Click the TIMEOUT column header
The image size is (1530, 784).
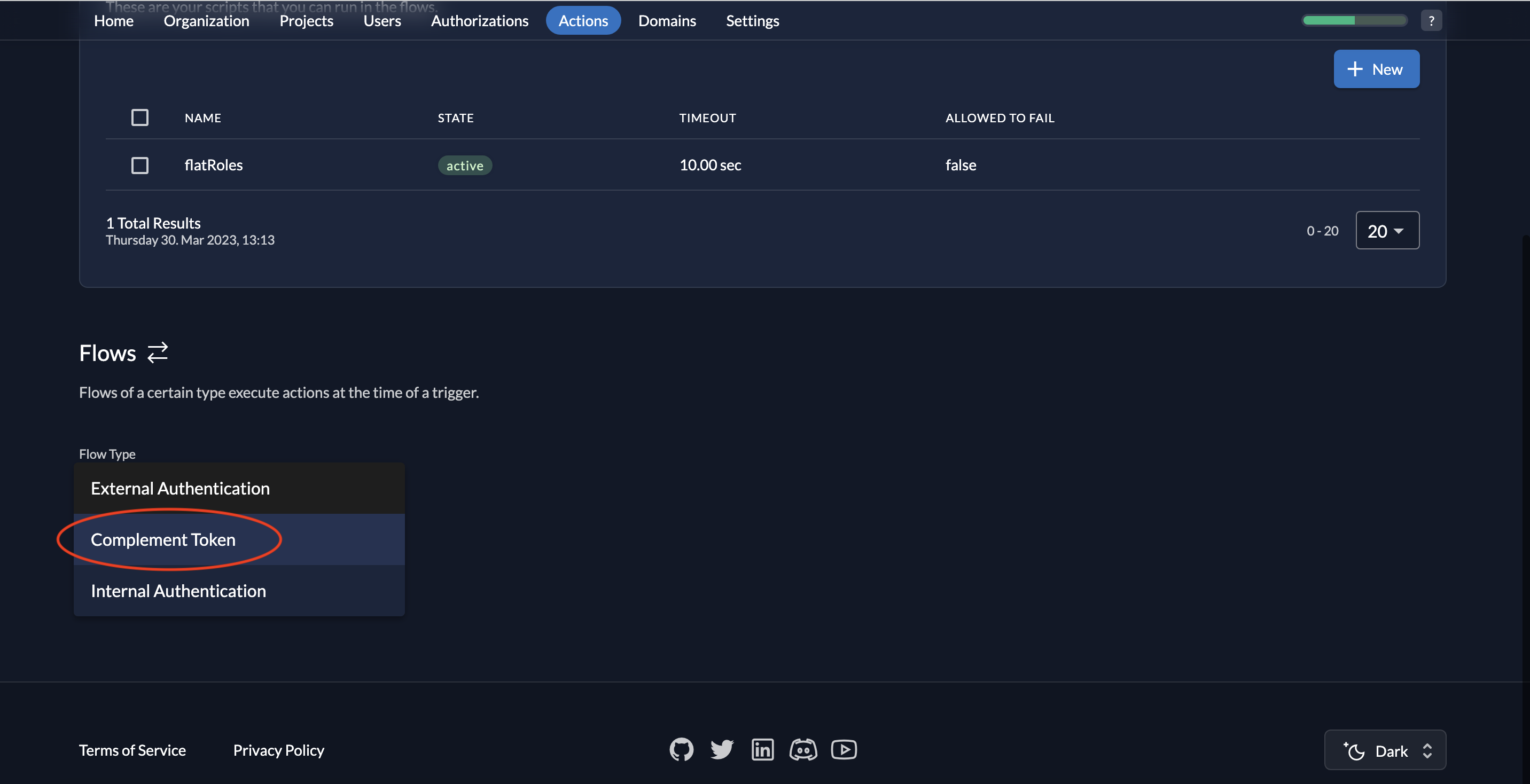tap(707, 117)
